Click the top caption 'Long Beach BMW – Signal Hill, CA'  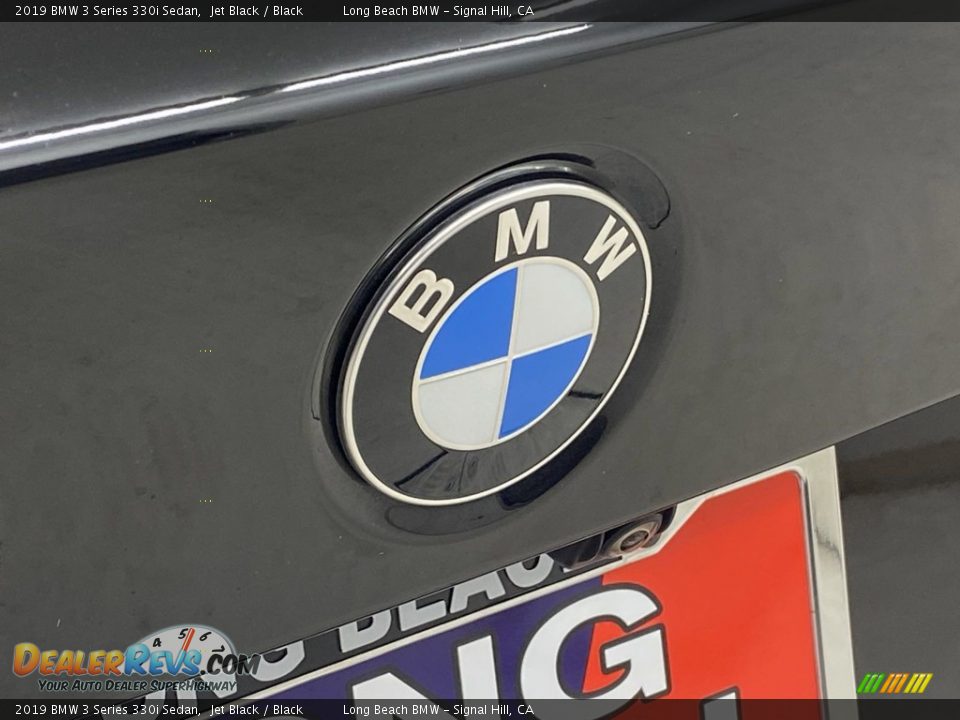[438, 10]
